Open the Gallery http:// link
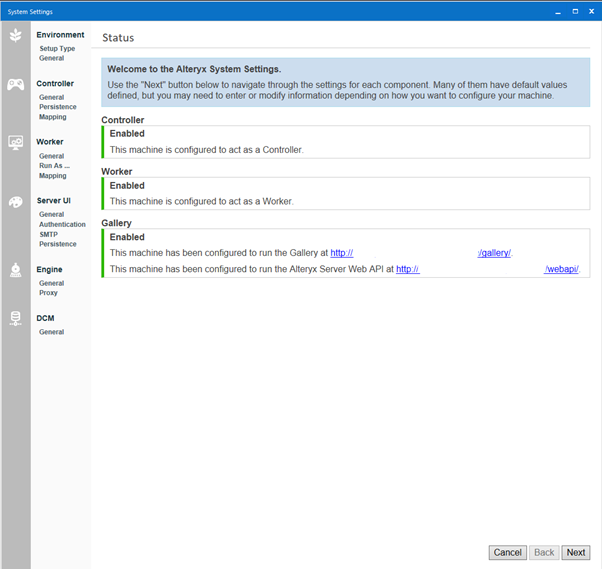 (342, 253)
